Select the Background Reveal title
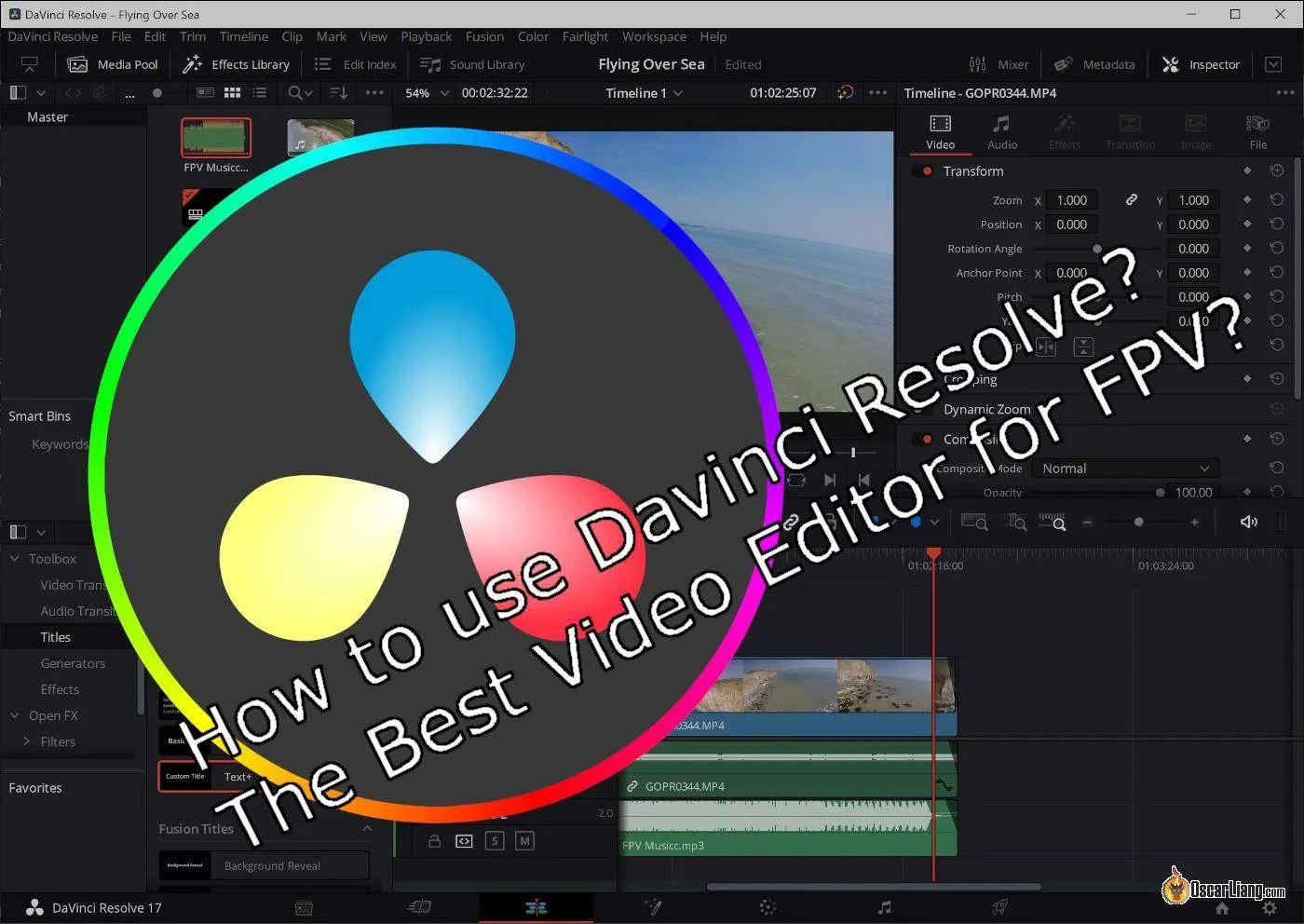Viewport: 1304px width, 924px height. tap(265, 865)
